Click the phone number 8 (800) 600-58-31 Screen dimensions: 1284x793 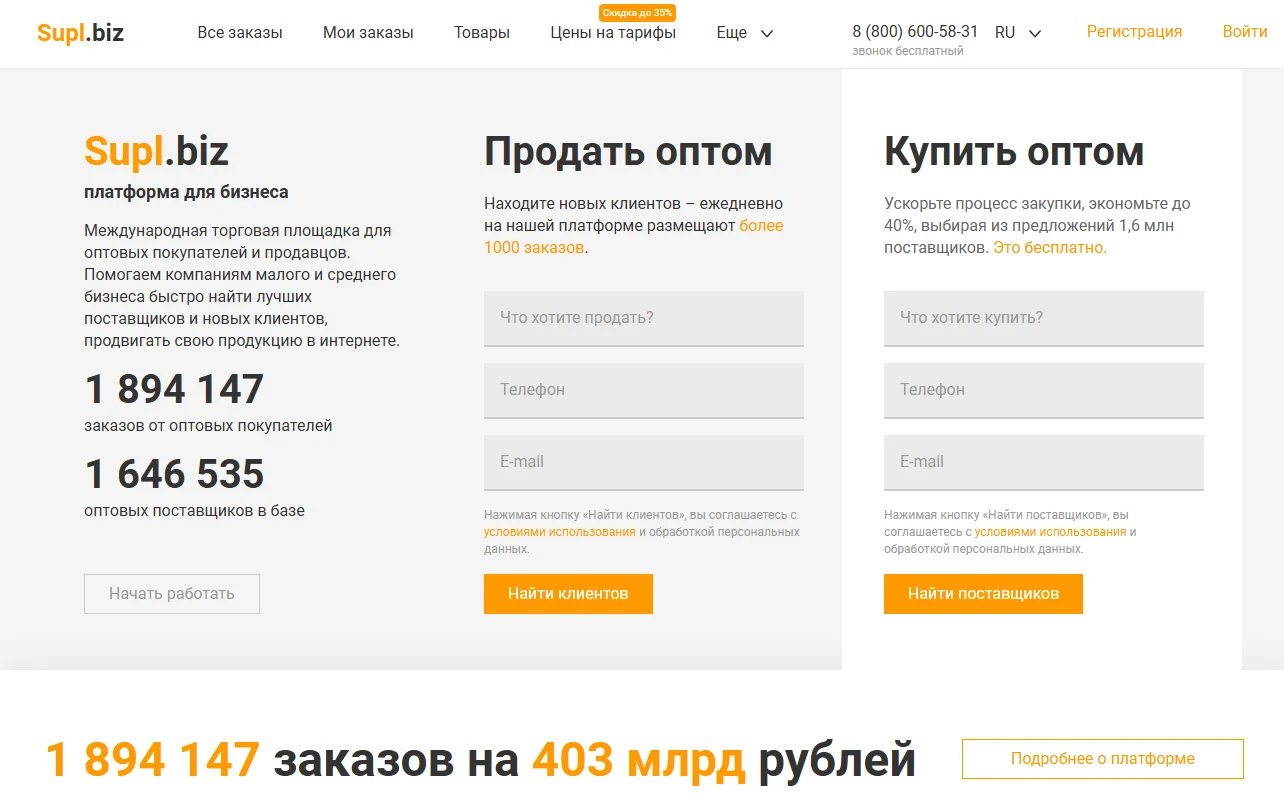(915, 32)
